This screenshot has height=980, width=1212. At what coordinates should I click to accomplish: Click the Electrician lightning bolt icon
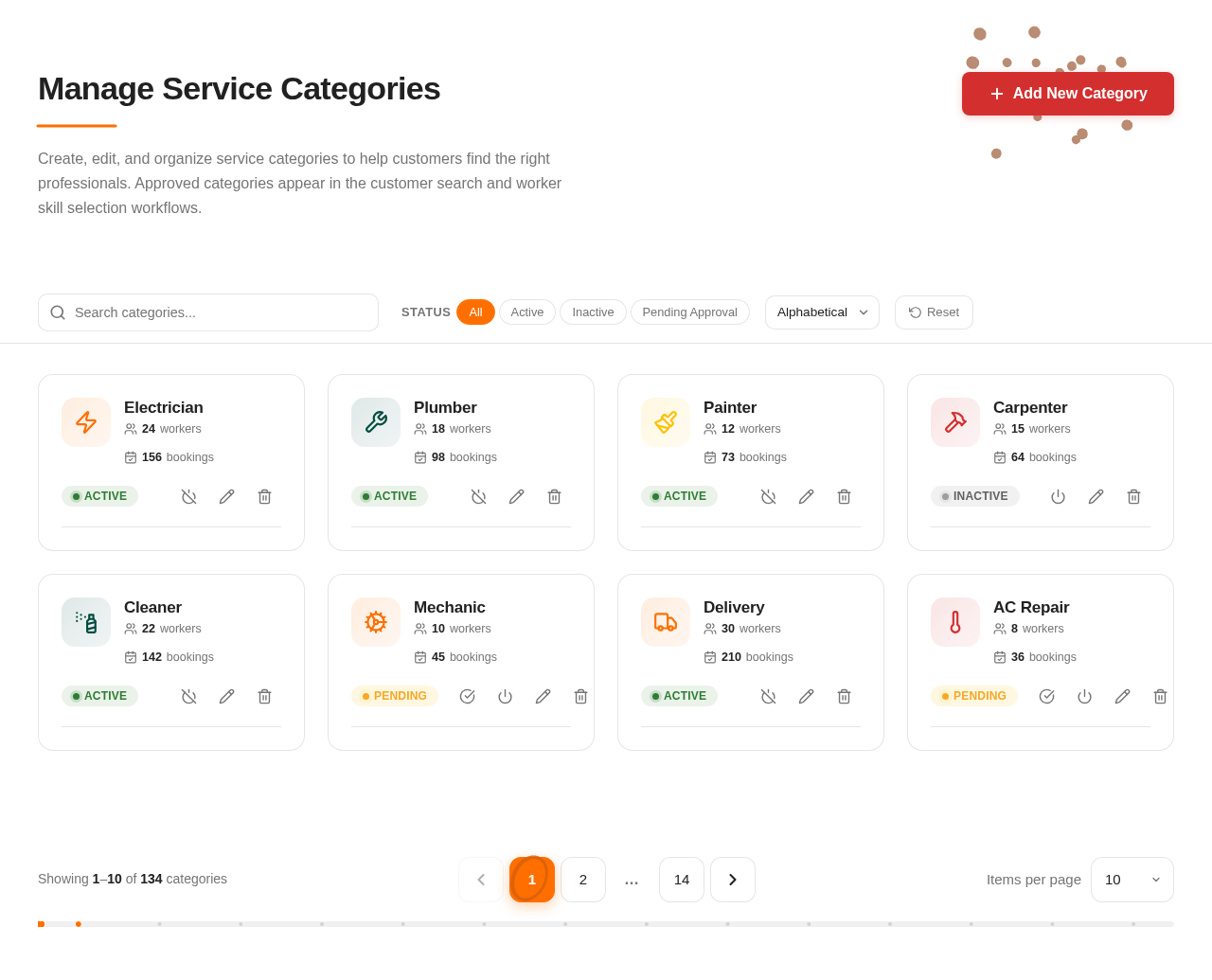(x=86, y=422)
